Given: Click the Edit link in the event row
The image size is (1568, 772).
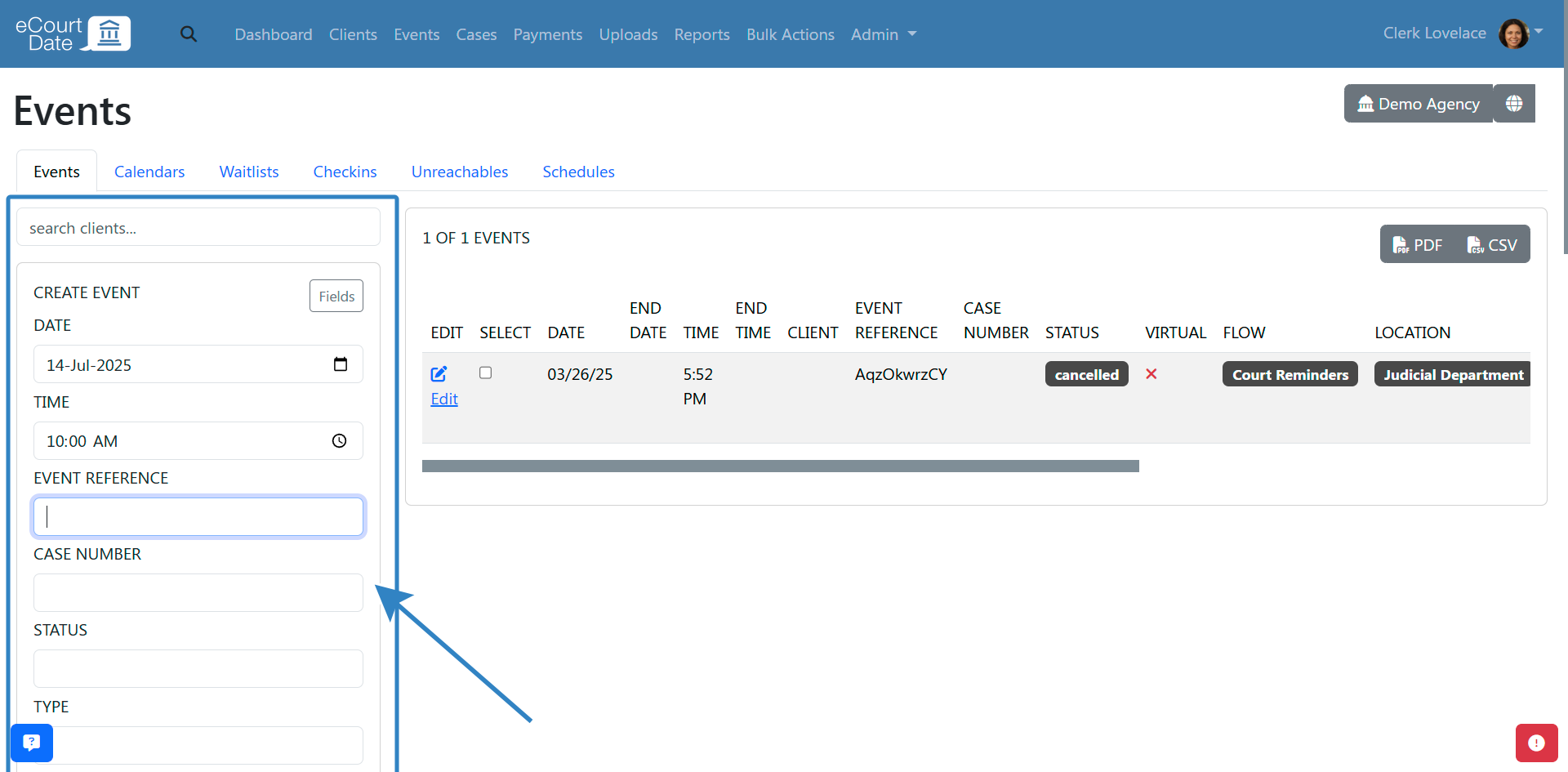Looking at the screenshot, I should click(444, 399).
